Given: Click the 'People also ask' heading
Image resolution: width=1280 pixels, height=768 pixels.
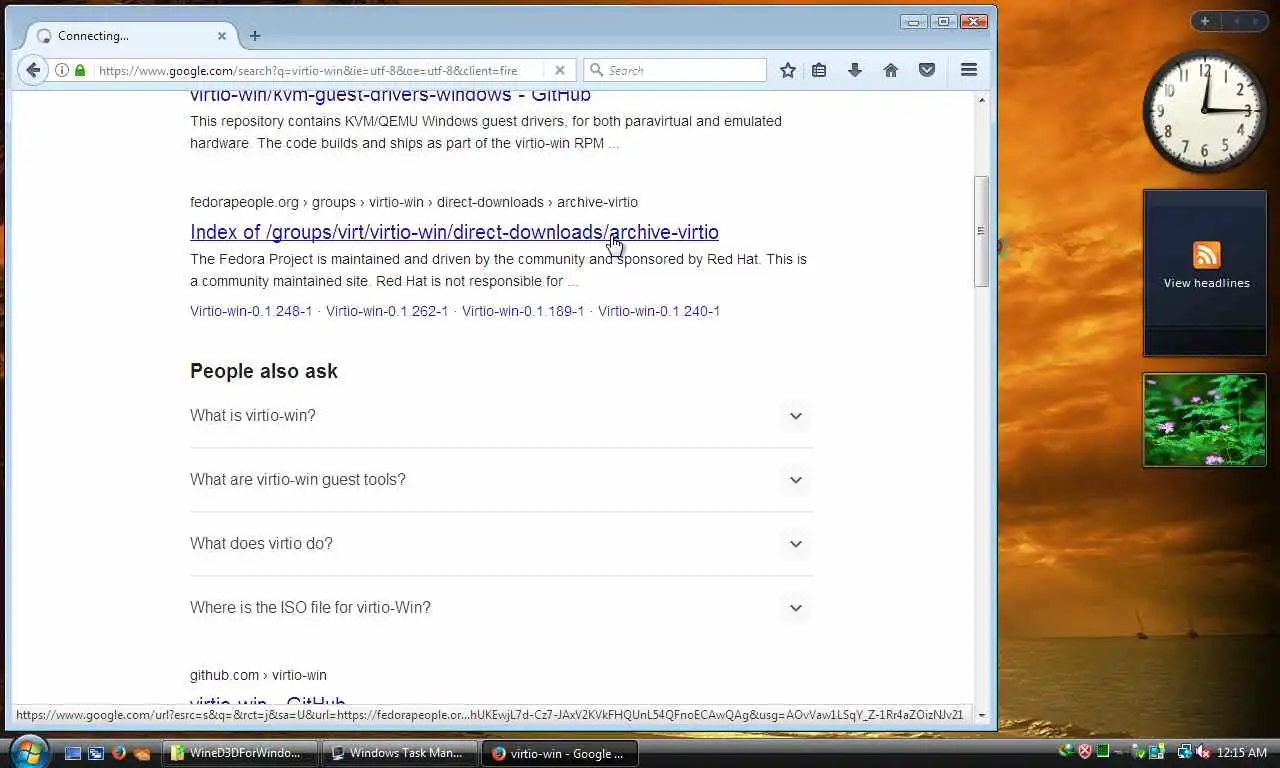Looking at the screenshot, I should pyautogui.click(x=264, y=371).
